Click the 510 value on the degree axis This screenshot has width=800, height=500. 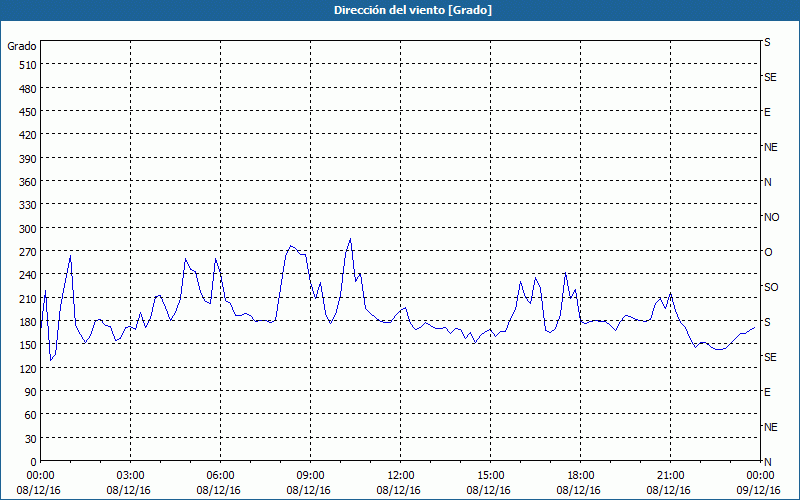coord(28,65)
